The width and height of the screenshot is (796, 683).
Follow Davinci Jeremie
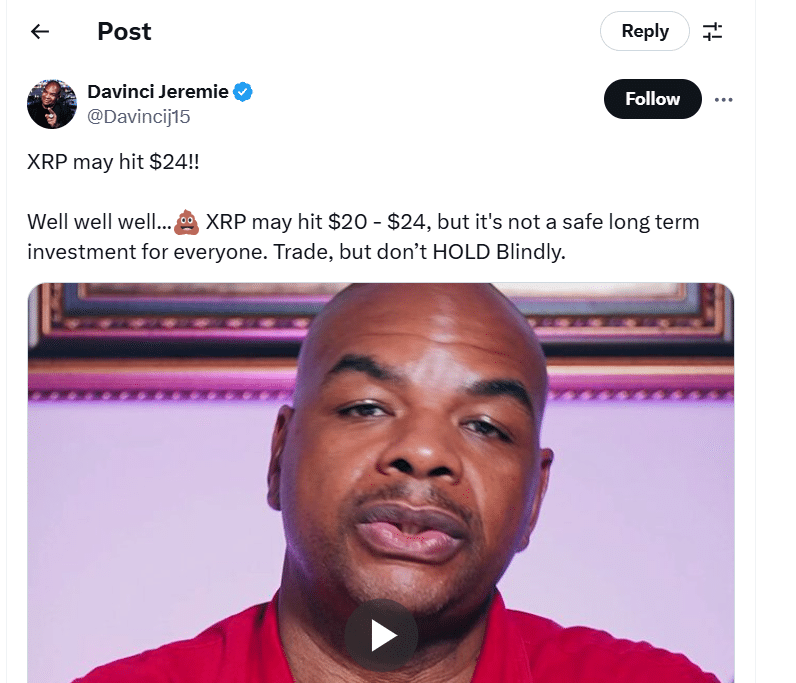(652, 99)
